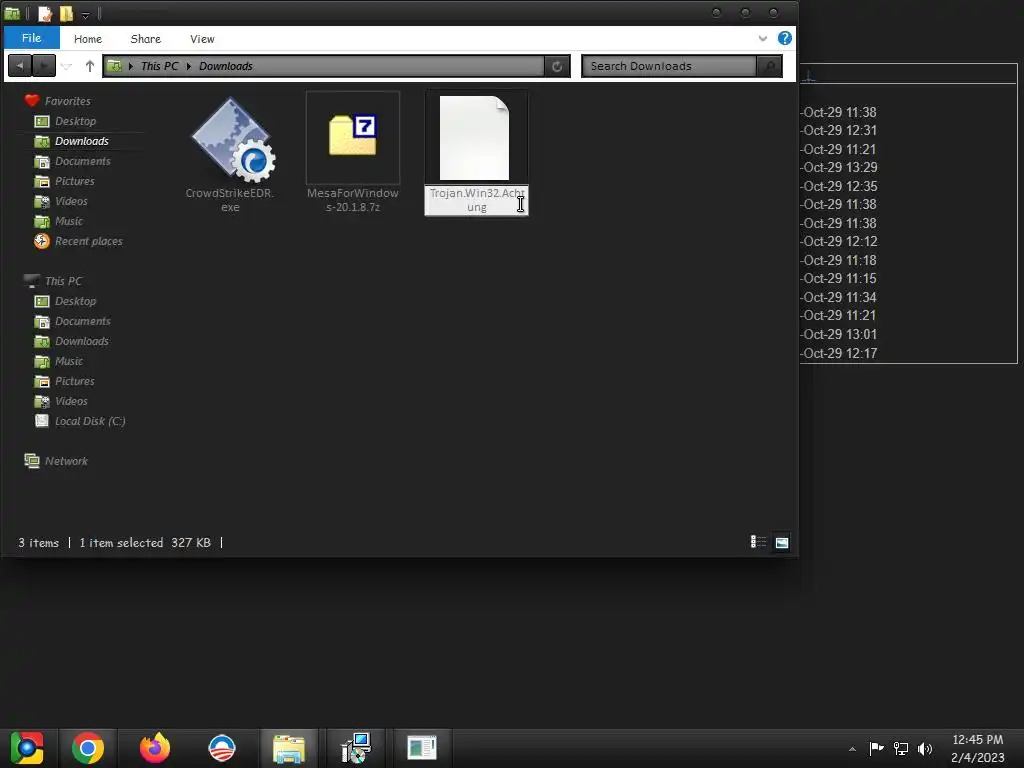Open Videos under Favorites
Viewport: 1024px width, 768px height.
pos(71,201)
